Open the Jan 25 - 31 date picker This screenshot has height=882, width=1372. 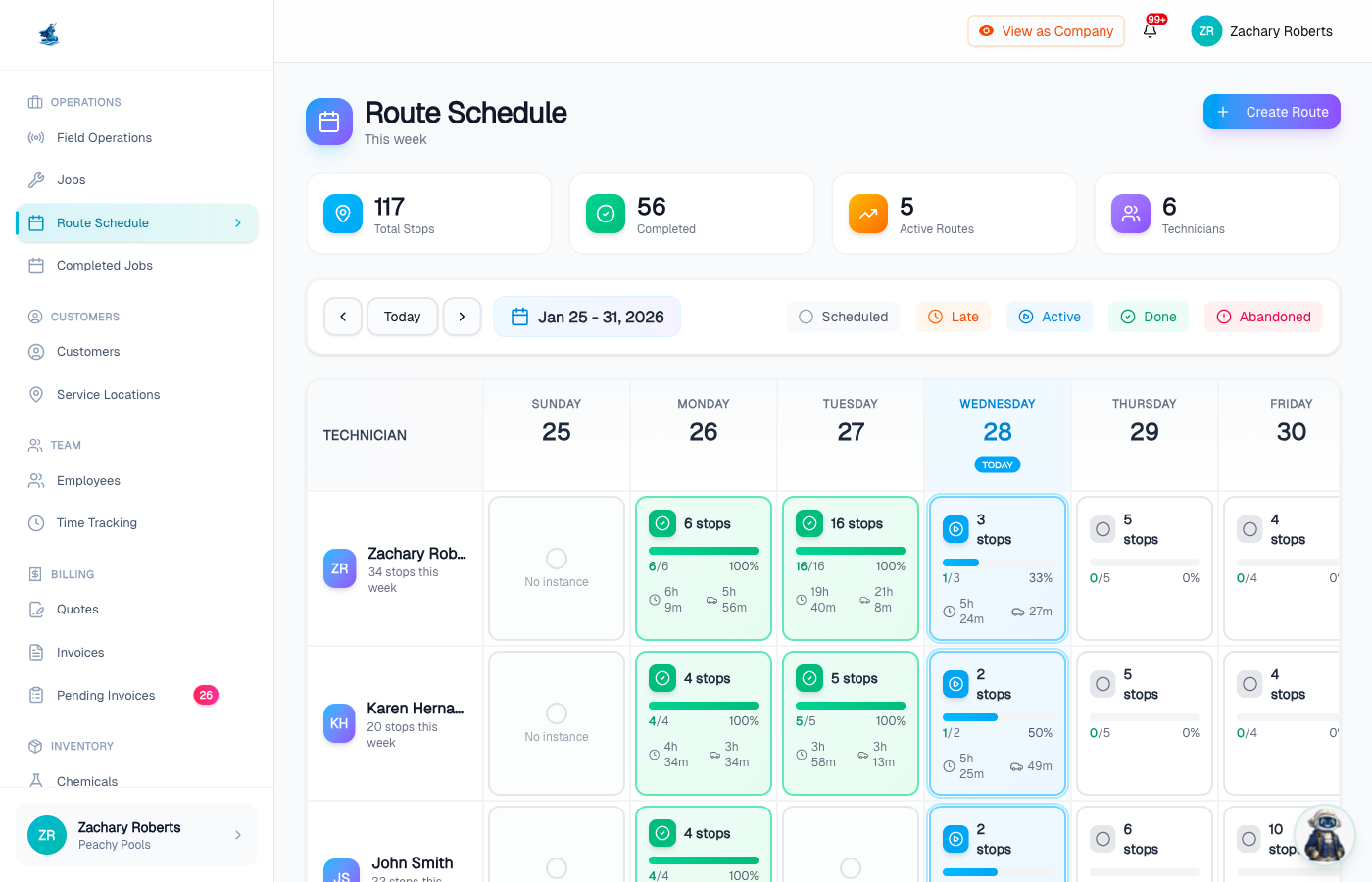pyautogui.click(x=587, y=317)
